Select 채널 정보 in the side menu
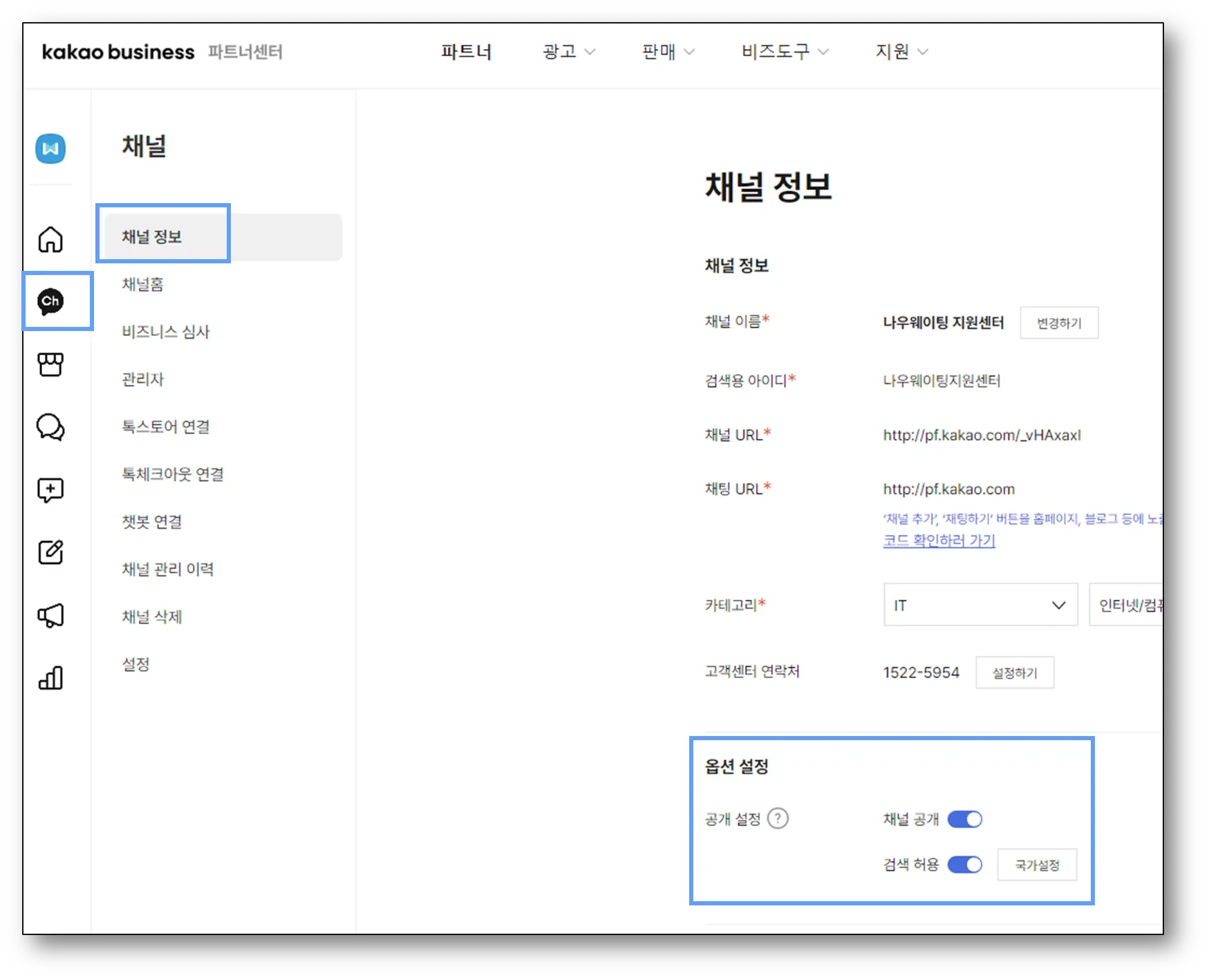1209x980 pixels. tap(223, 237)
